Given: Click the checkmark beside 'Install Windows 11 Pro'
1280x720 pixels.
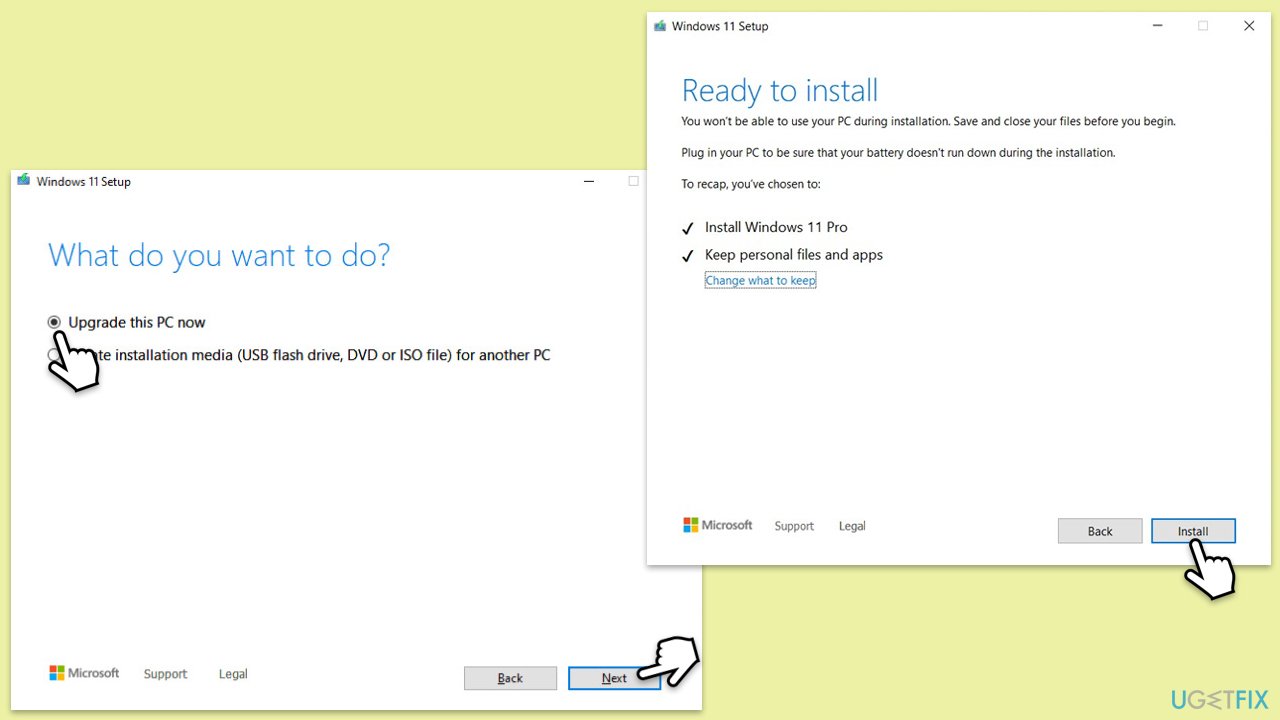Looking at the screenshot, I should 688,228.
